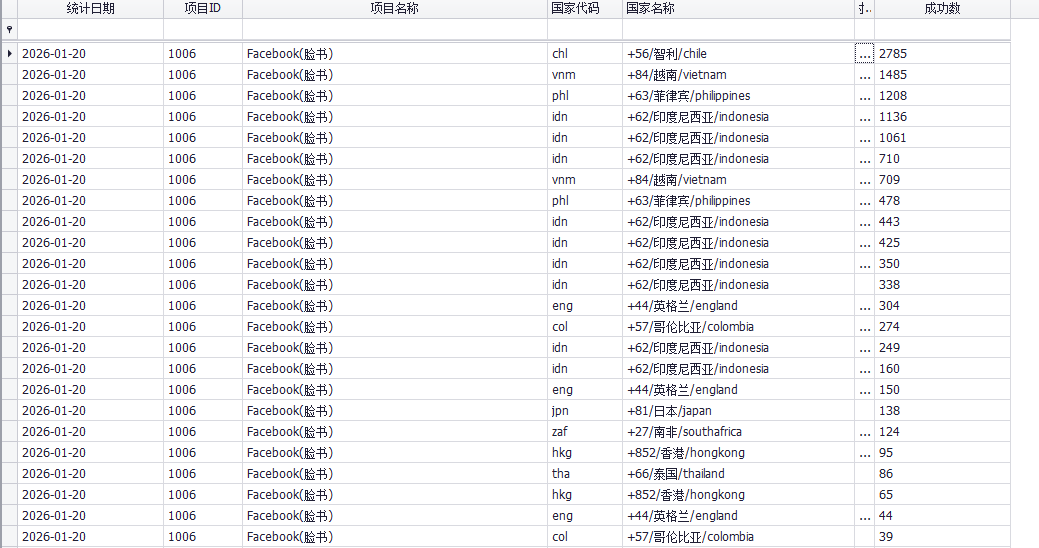The image size is (1039, 548).
Task: Select the 2026-01-20 date in the southafrica row
Action: (90, 431)
